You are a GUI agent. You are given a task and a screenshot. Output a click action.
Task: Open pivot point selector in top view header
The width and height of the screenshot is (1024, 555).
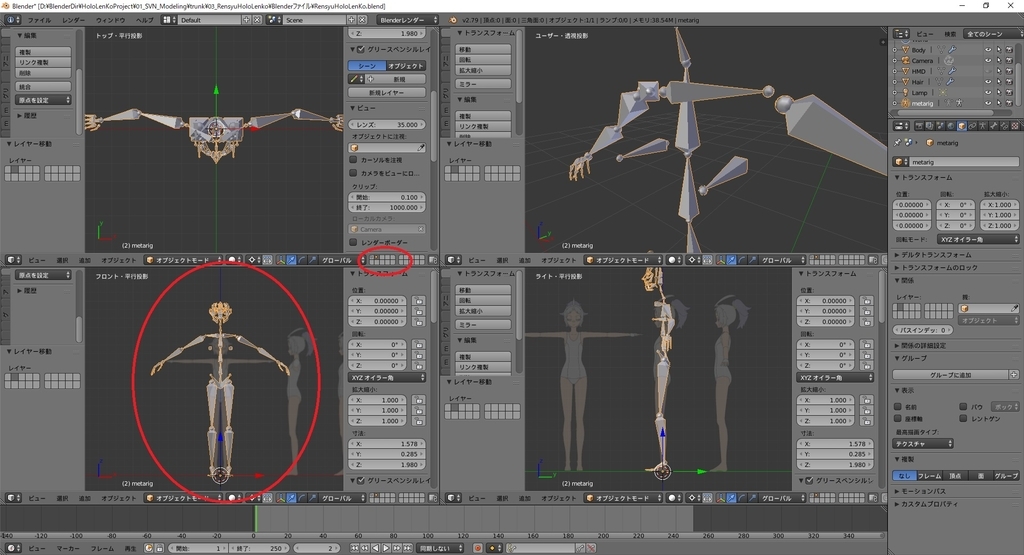pyautogui.click(x=253, y=260)
